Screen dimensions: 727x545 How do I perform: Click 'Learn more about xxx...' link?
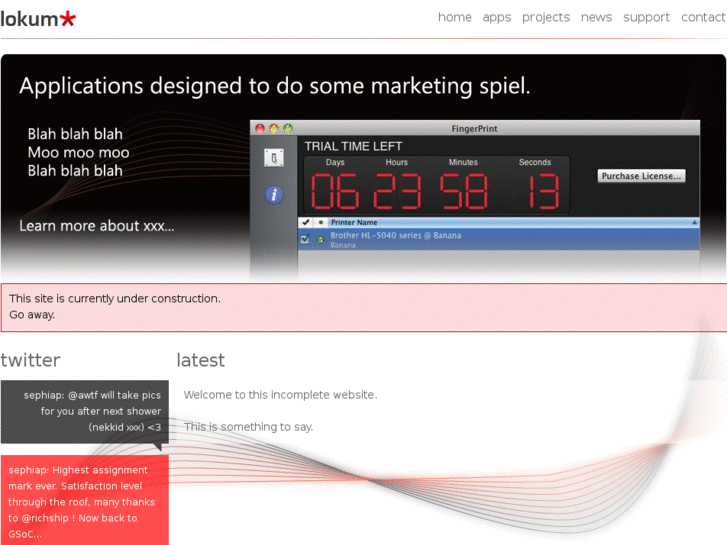[96, 226]
